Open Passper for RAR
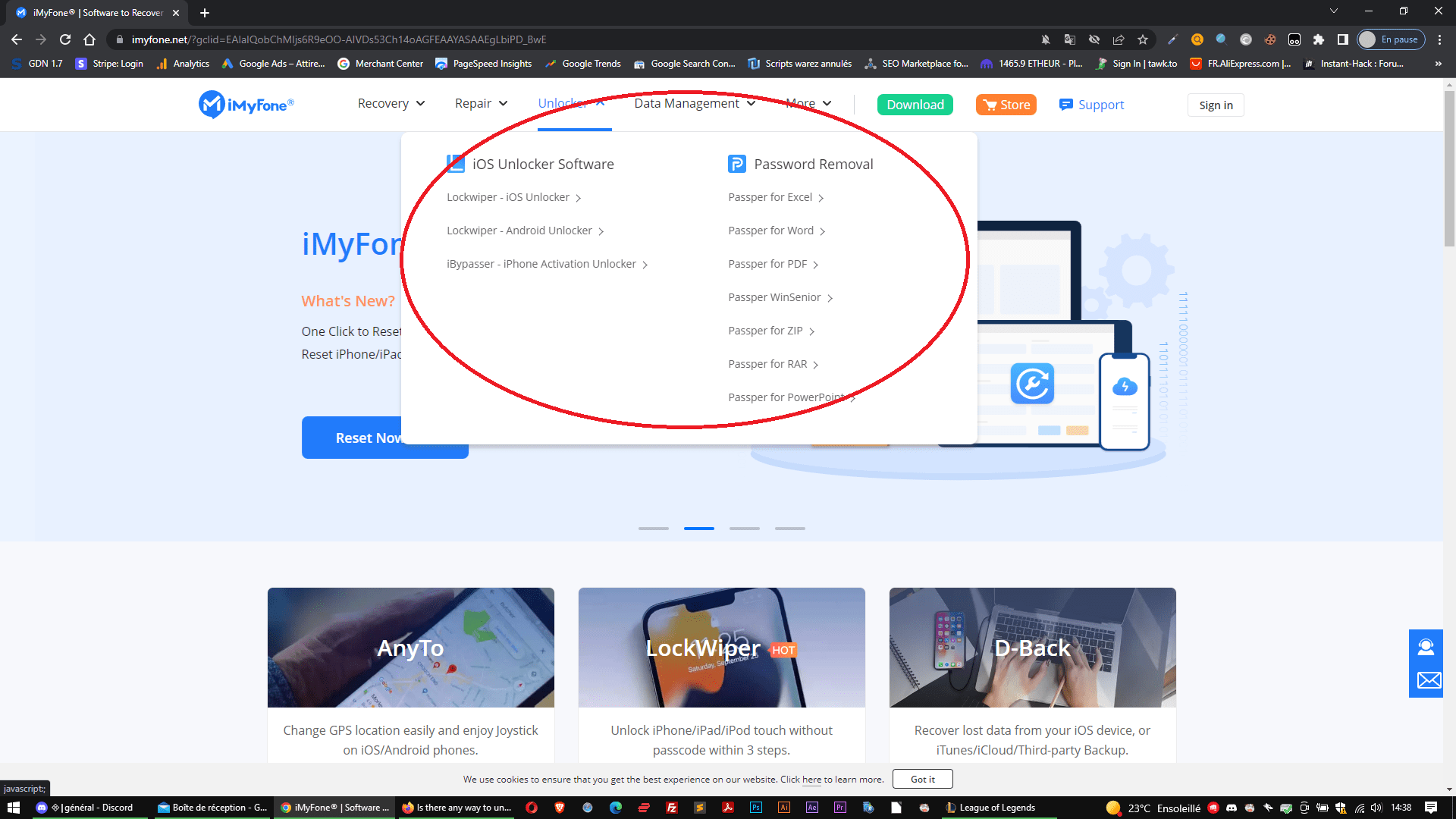The width and height of the screenshot is (1456, 819). (773, 364)
